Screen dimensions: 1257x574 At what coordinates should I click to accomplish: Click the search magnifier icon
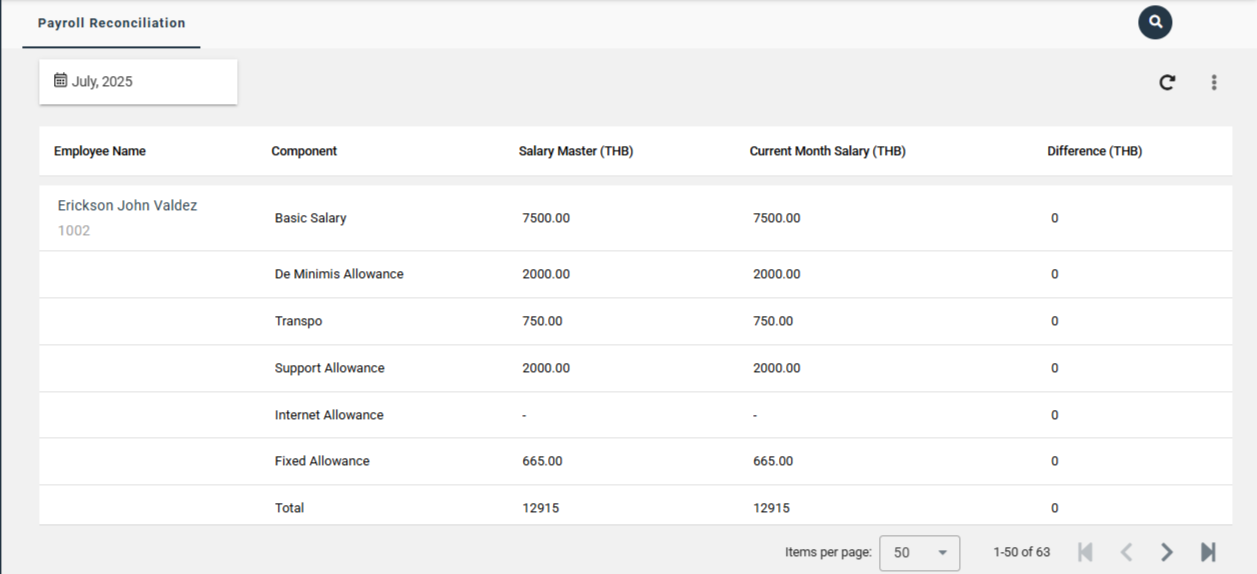point(1155,22)
